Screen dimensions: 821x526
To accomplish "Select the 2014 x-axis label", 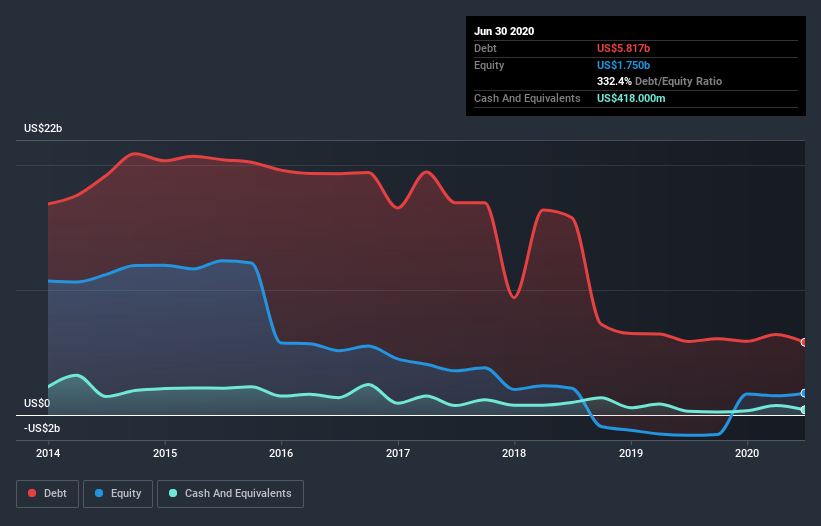I will 48,453.
